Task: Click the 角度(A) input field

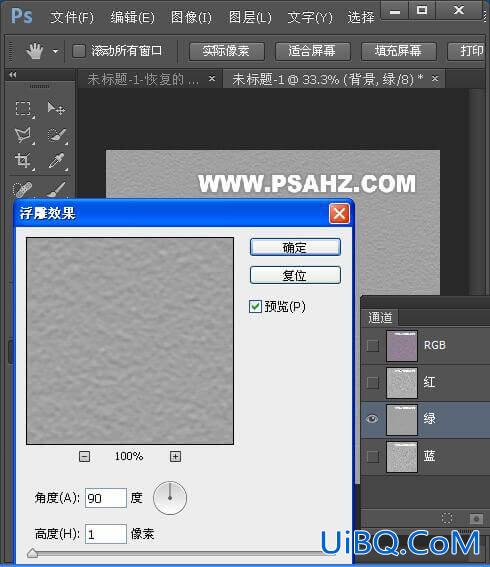Action: [106, 498]
